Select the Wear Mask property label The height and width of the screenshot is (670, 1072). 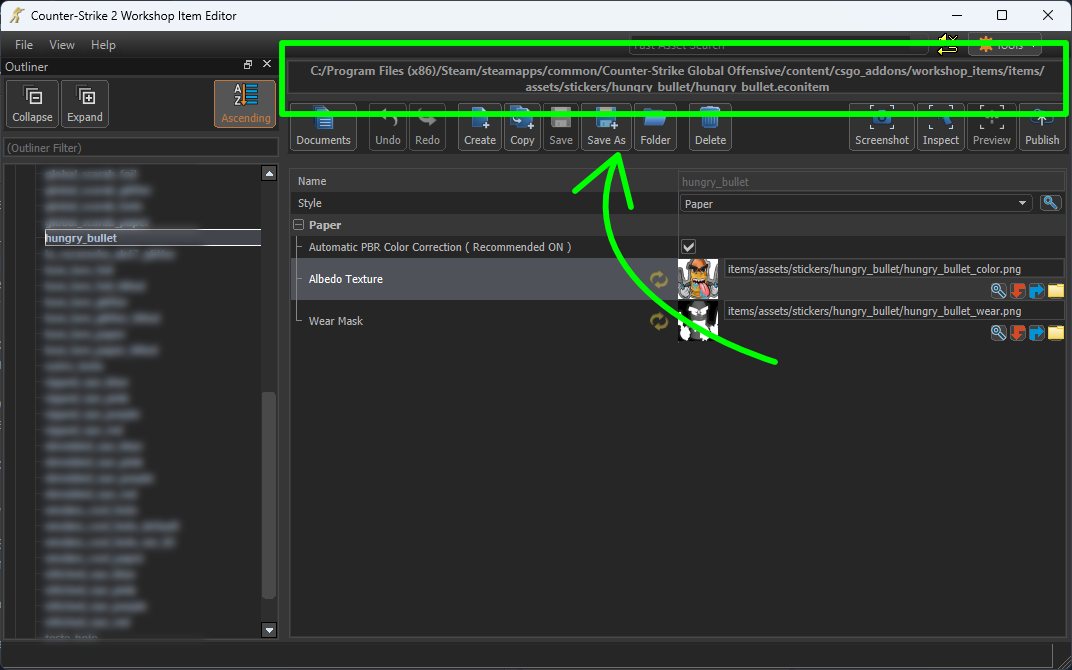(x=336, y=321)
